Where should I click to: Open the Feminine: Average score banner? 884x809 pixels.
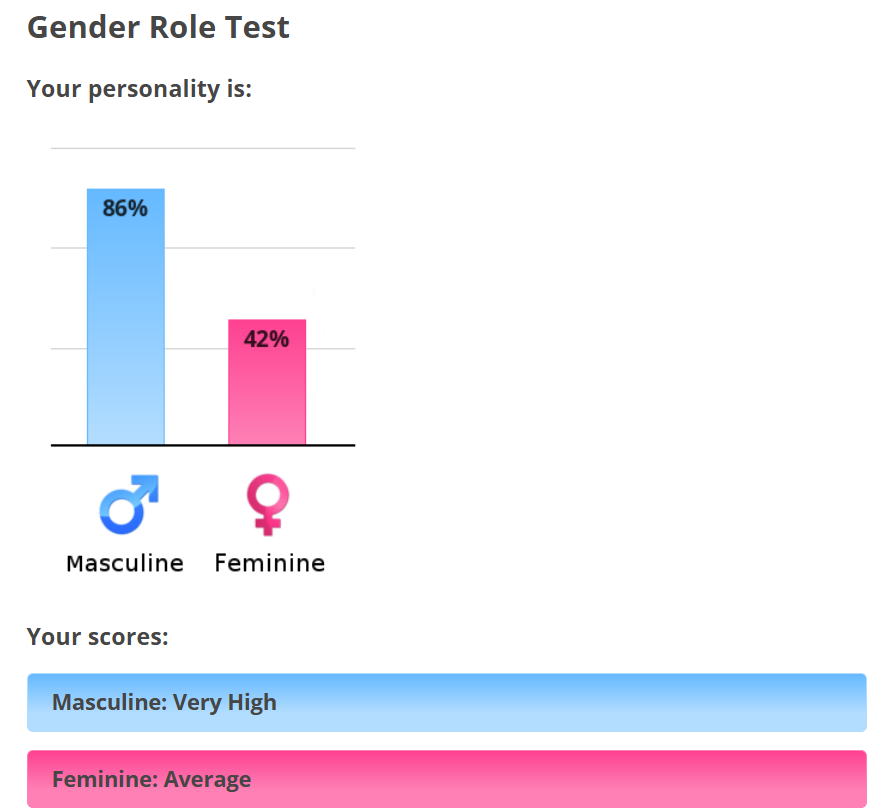[x=447, y=779]
